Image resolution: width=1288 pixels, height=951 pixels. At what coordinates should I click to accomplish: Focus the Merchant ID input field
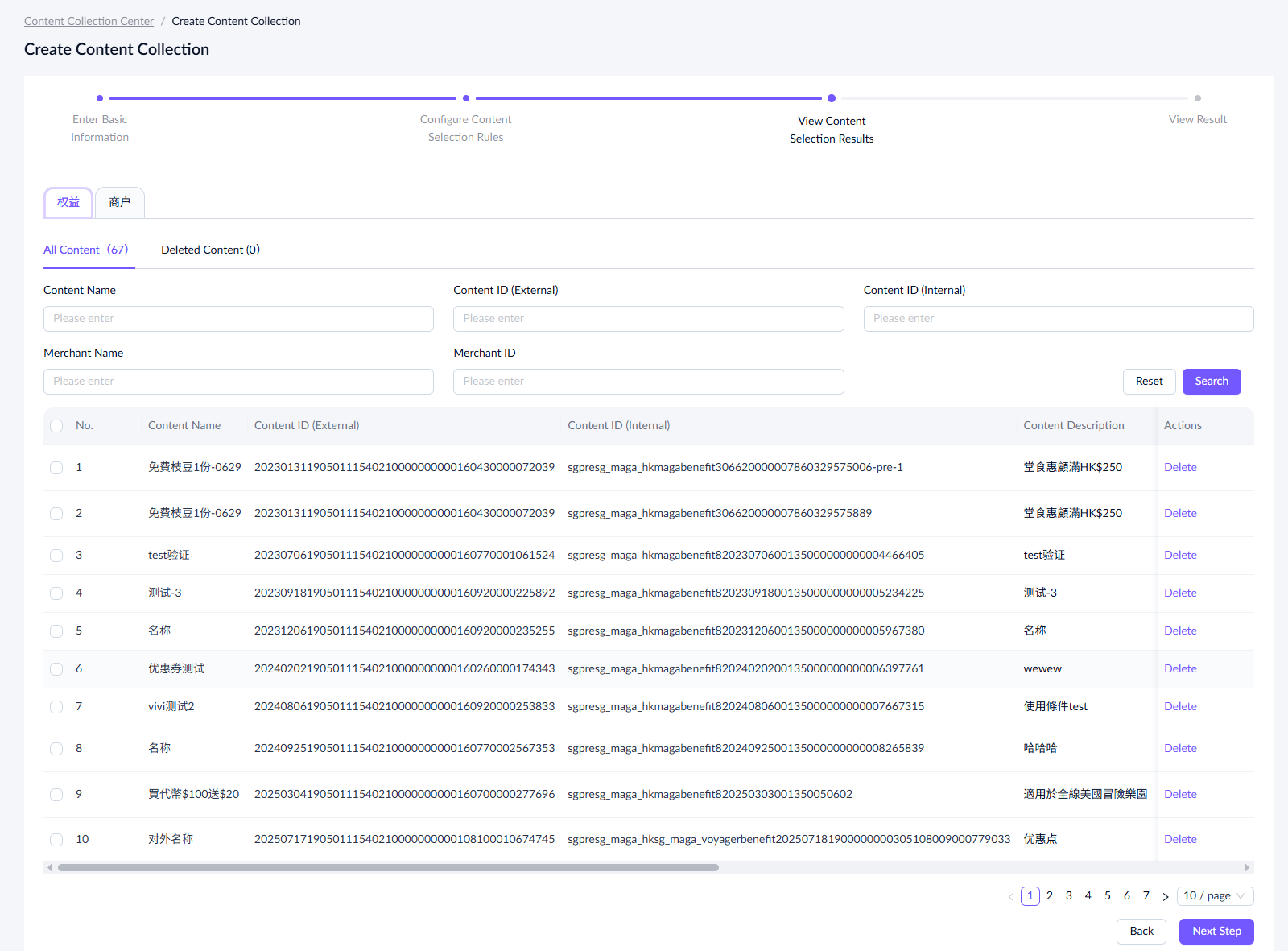[x=648, y=382]
